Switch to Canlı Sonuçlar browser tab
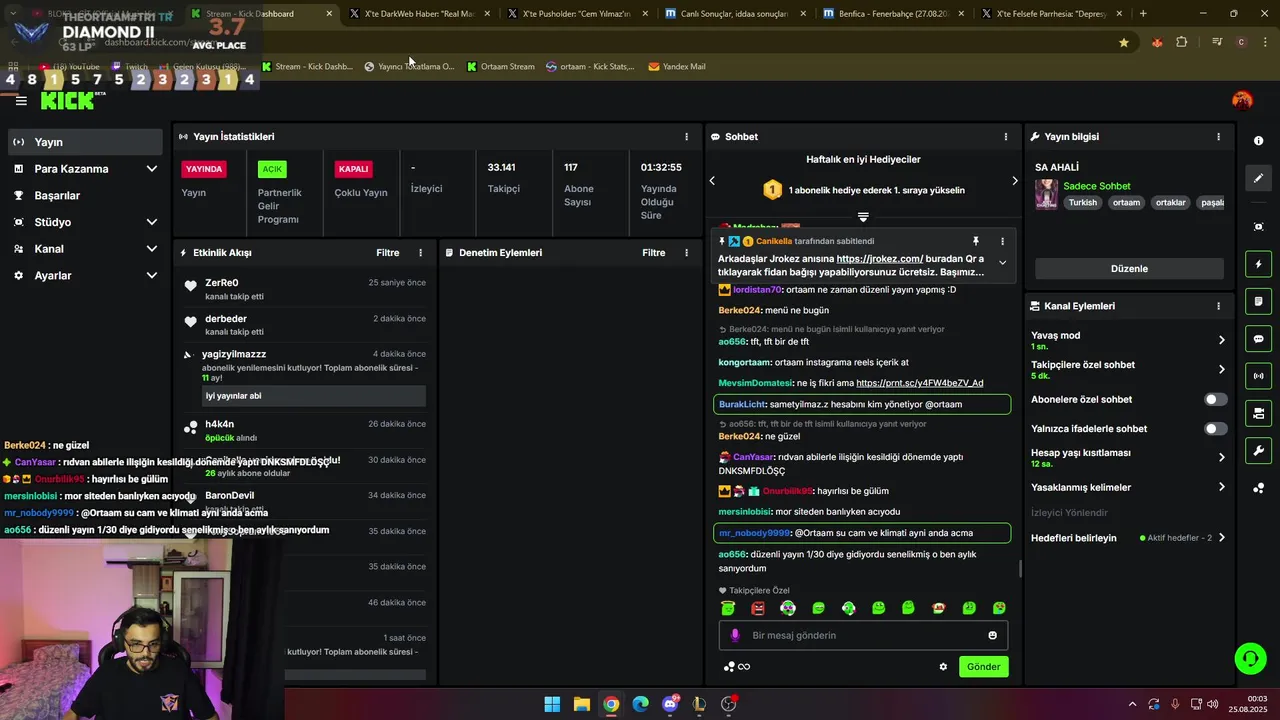The width and height of the screenshot is (1280, 720). point(734,14)
